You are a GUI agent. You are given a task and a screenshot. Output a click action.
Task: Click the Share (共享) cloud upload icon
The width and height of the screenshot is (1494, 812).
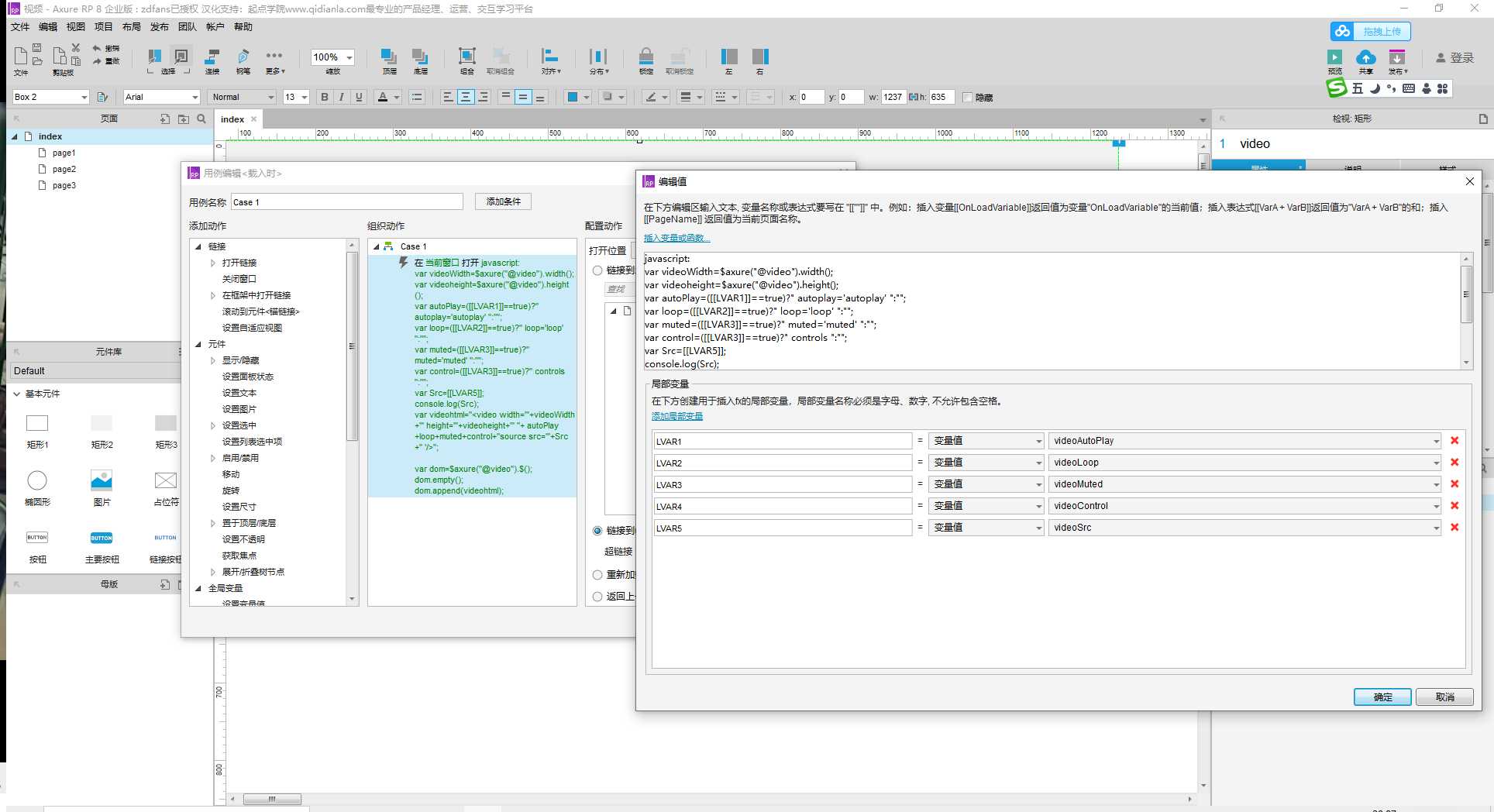tap(1365, 57)
